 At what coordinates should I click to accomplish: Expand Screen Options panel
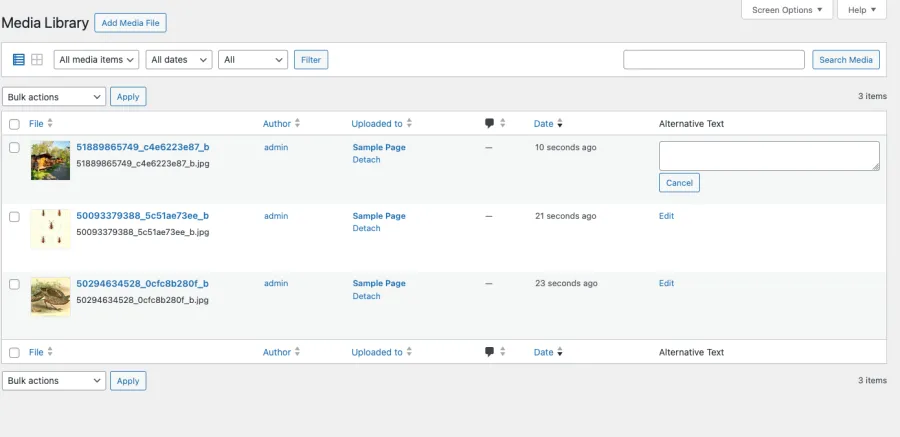[787, 10]
